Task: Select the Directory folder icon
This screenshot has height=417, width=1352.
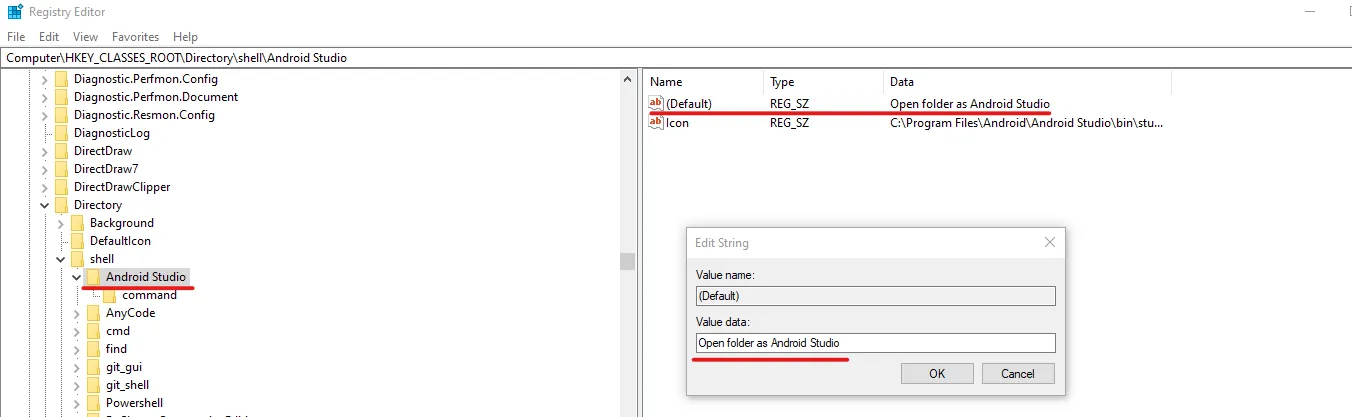Action: click(x=61, y=205)
